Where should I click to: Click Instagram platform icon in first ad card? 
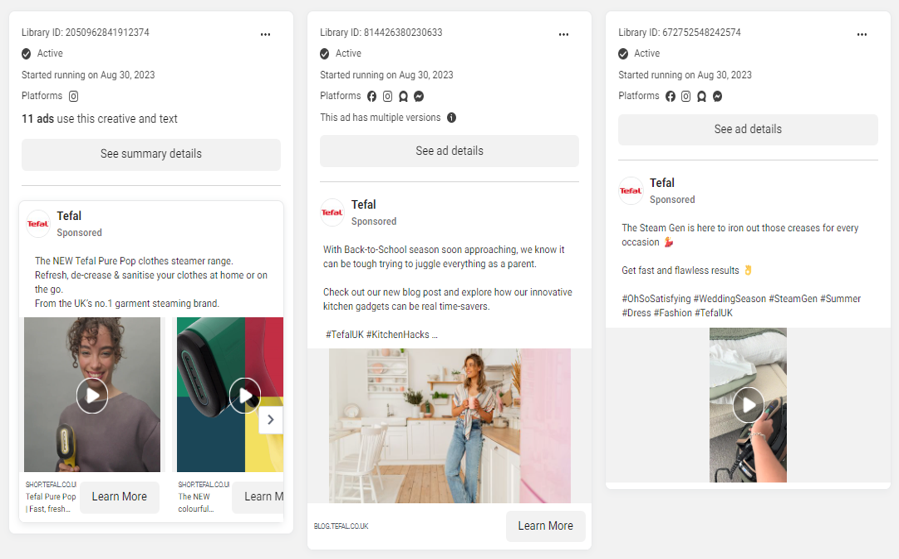click(x=73, y=96)
